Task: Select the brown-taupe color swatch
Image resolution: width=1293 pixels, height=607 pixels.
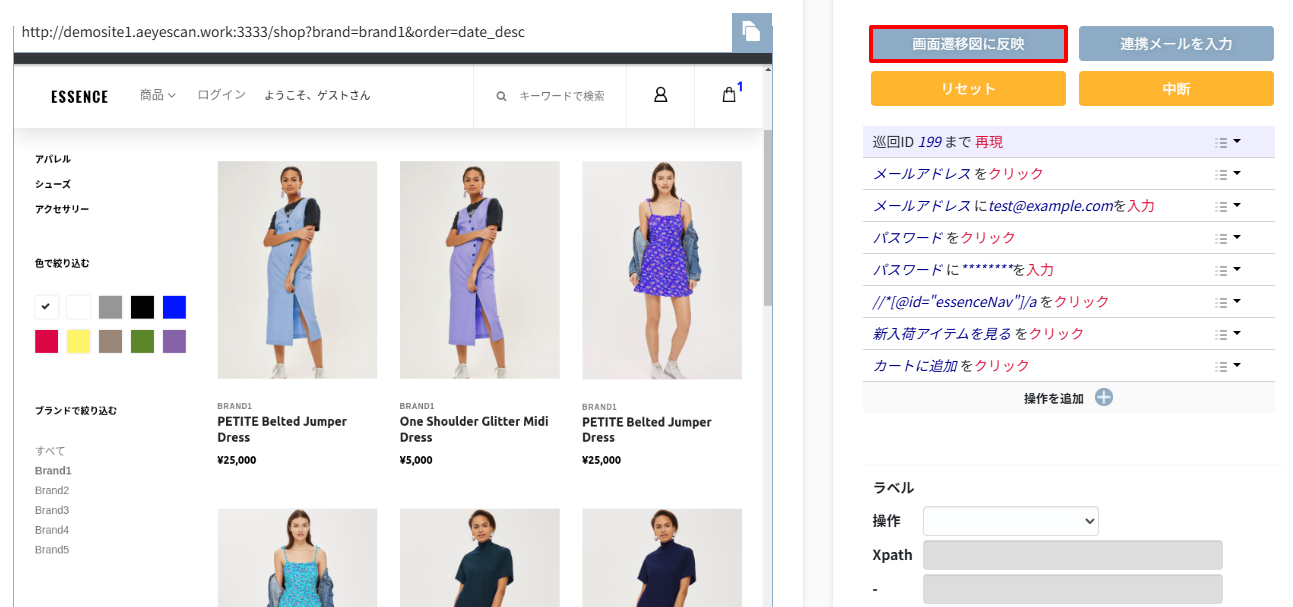Action: pos(111,341)
